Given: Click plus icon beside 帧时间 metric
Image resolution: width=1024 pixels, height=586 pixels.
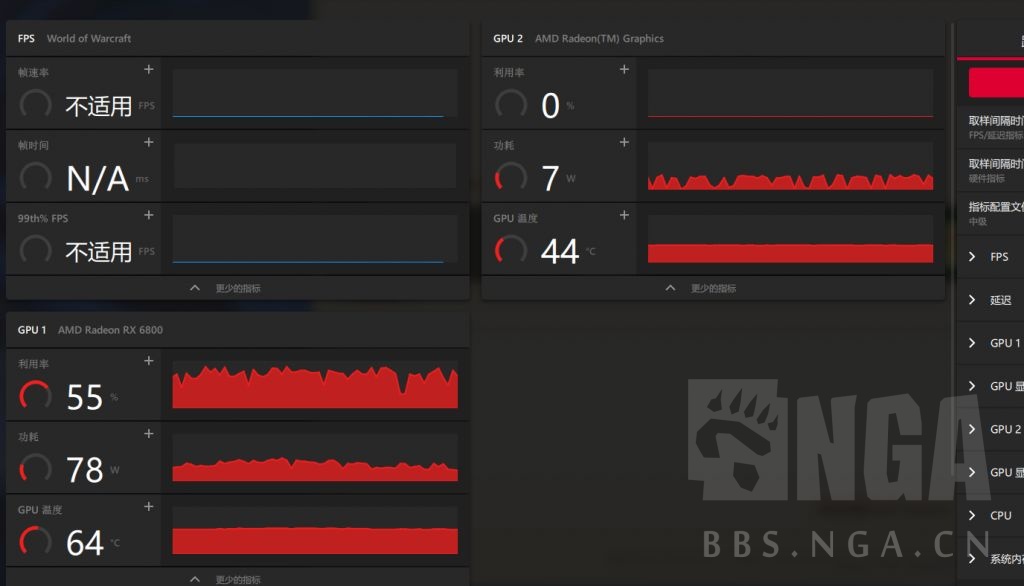Looking at the screenshot, I should click(149, 143).
